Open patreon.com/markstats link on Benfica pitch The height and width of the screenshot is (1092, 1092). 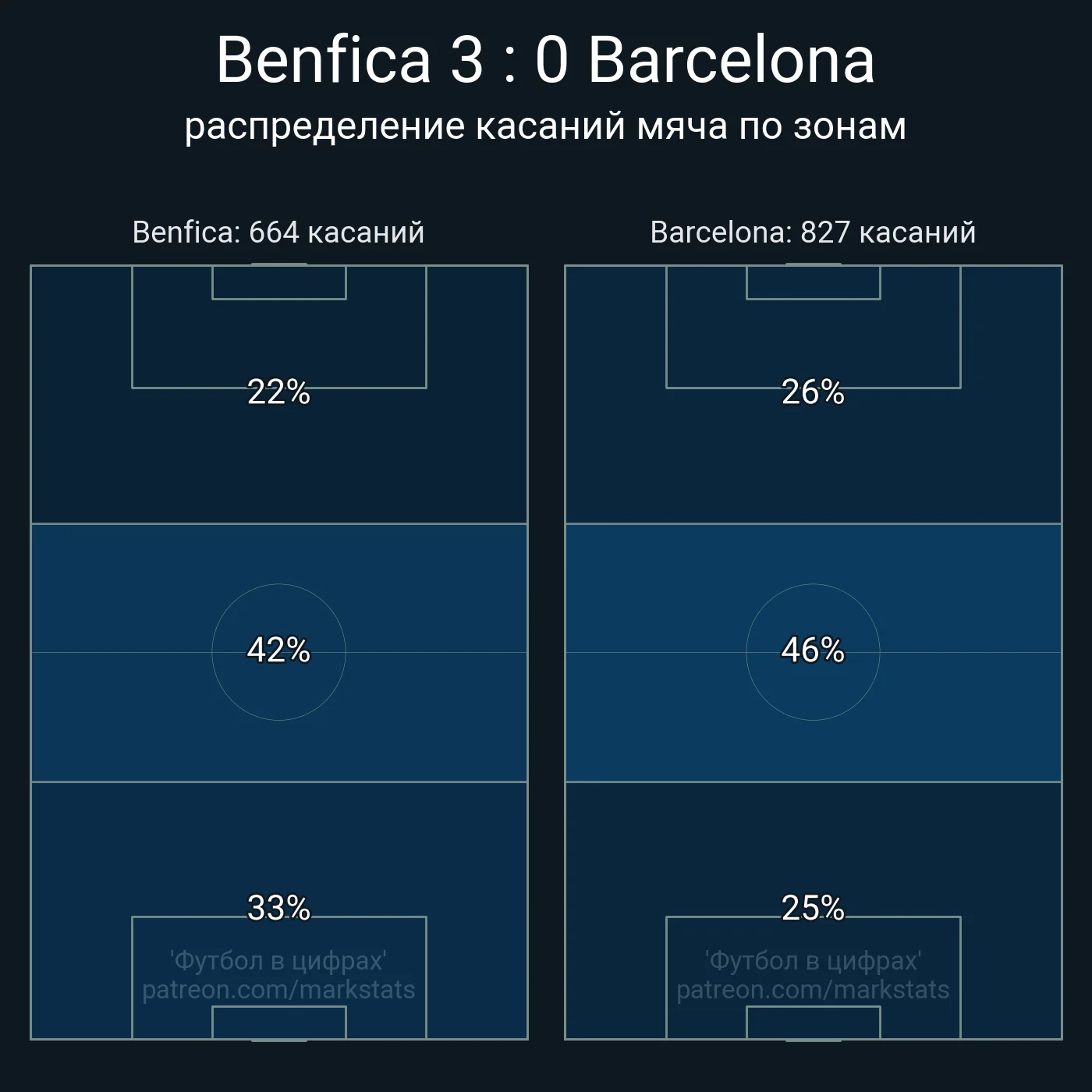pyautogui.click(x=278, y=990)
